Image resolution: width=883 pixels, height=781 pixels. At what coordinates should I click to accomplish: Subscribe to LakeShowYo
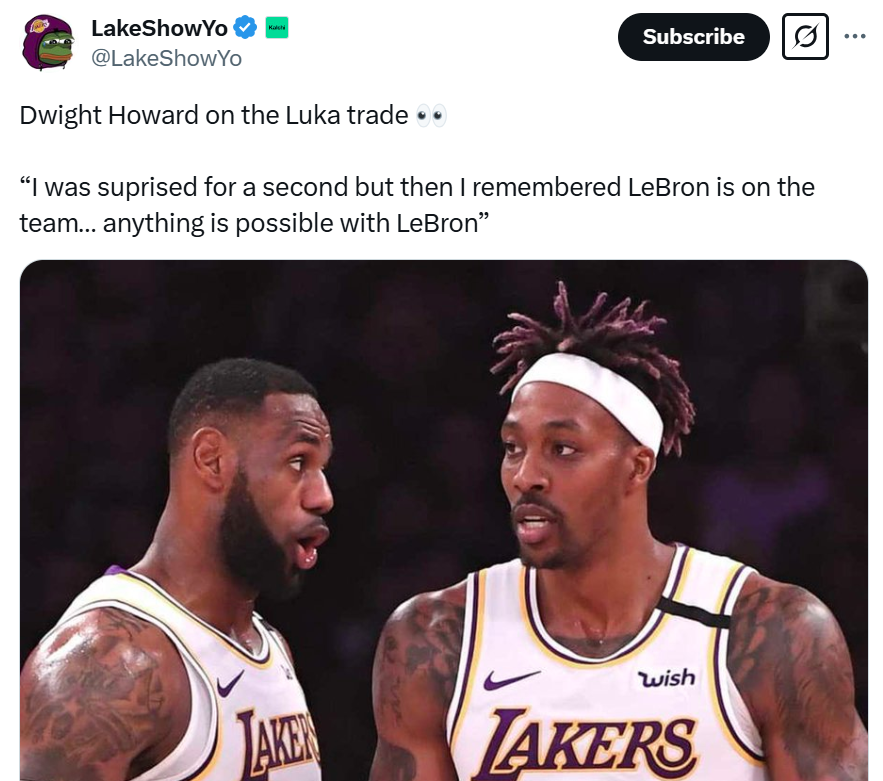[693, 37]
